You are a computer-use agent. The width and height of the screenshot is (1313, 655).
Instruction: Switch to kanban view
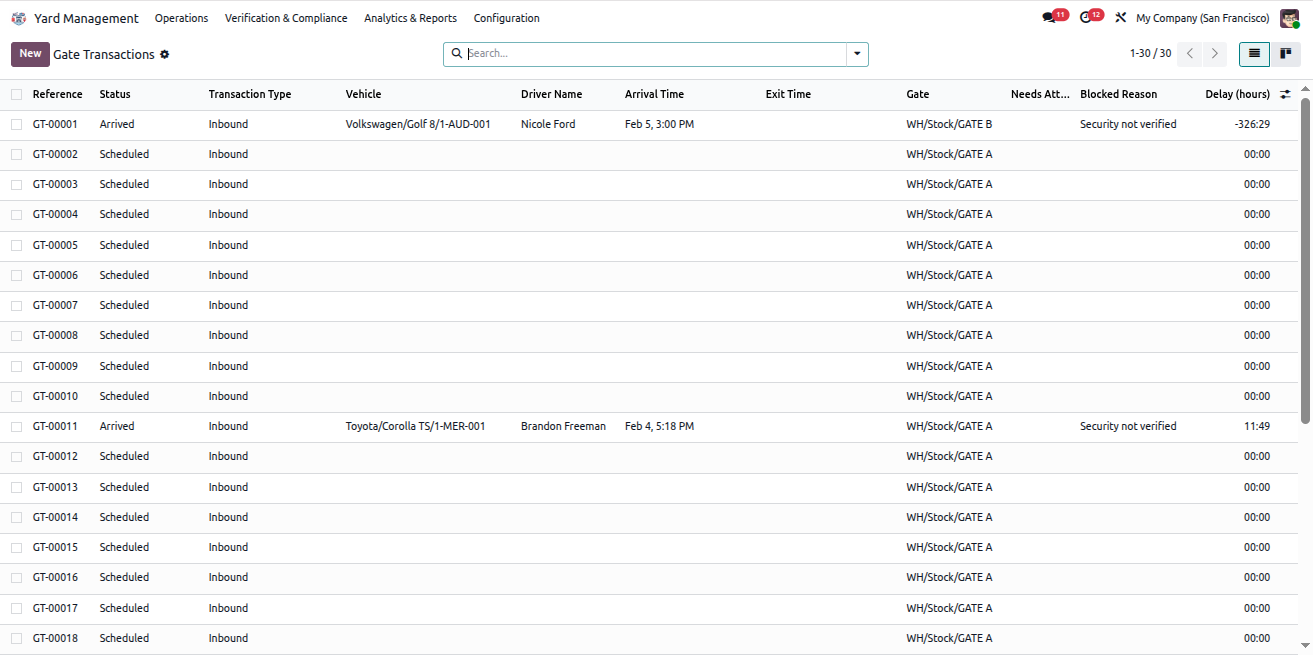pos(1286,54)
